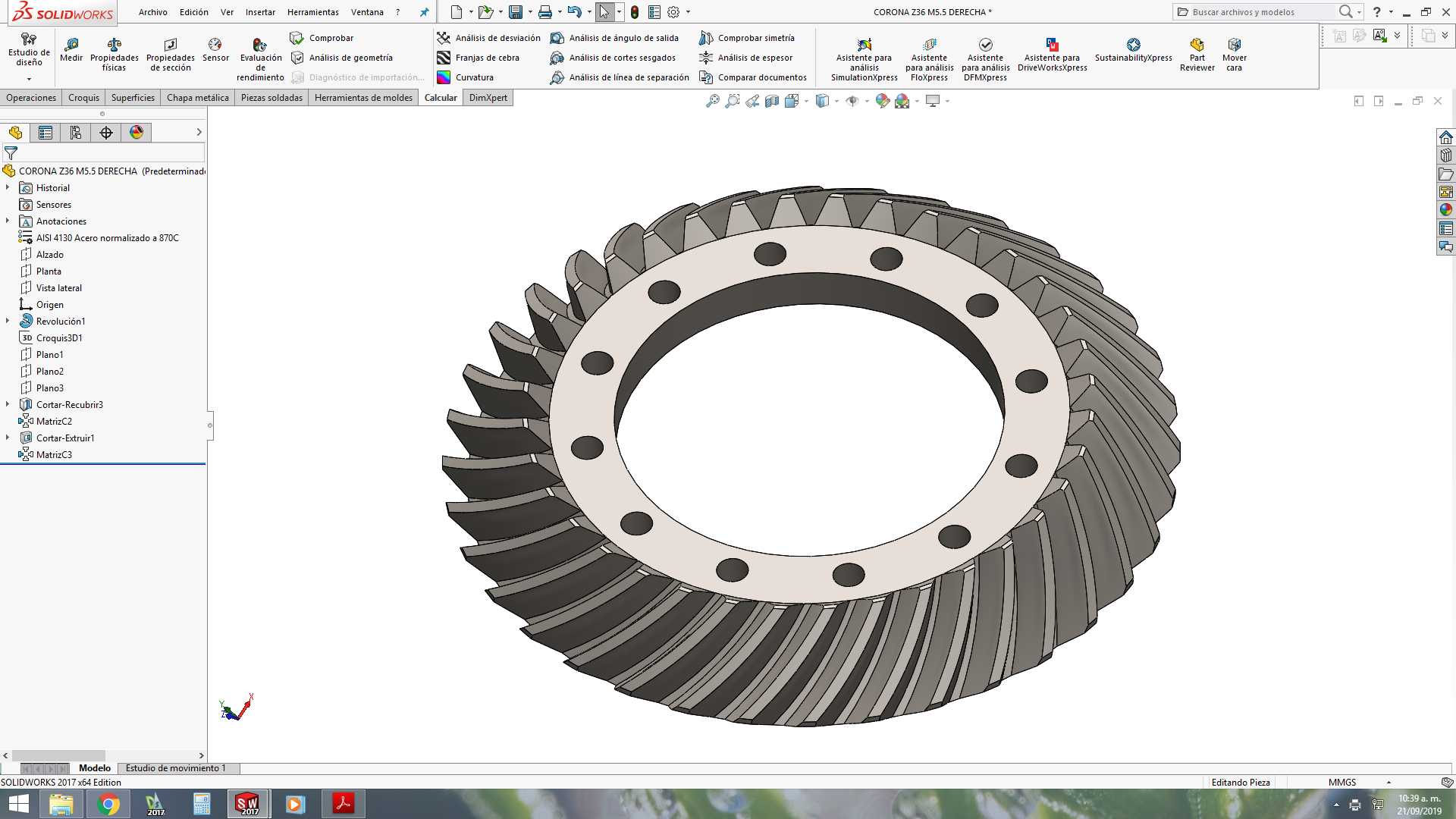This screenshot has width=1456, height=819.
Task: Open the File properties list icon
Action: tap(654, 12)
